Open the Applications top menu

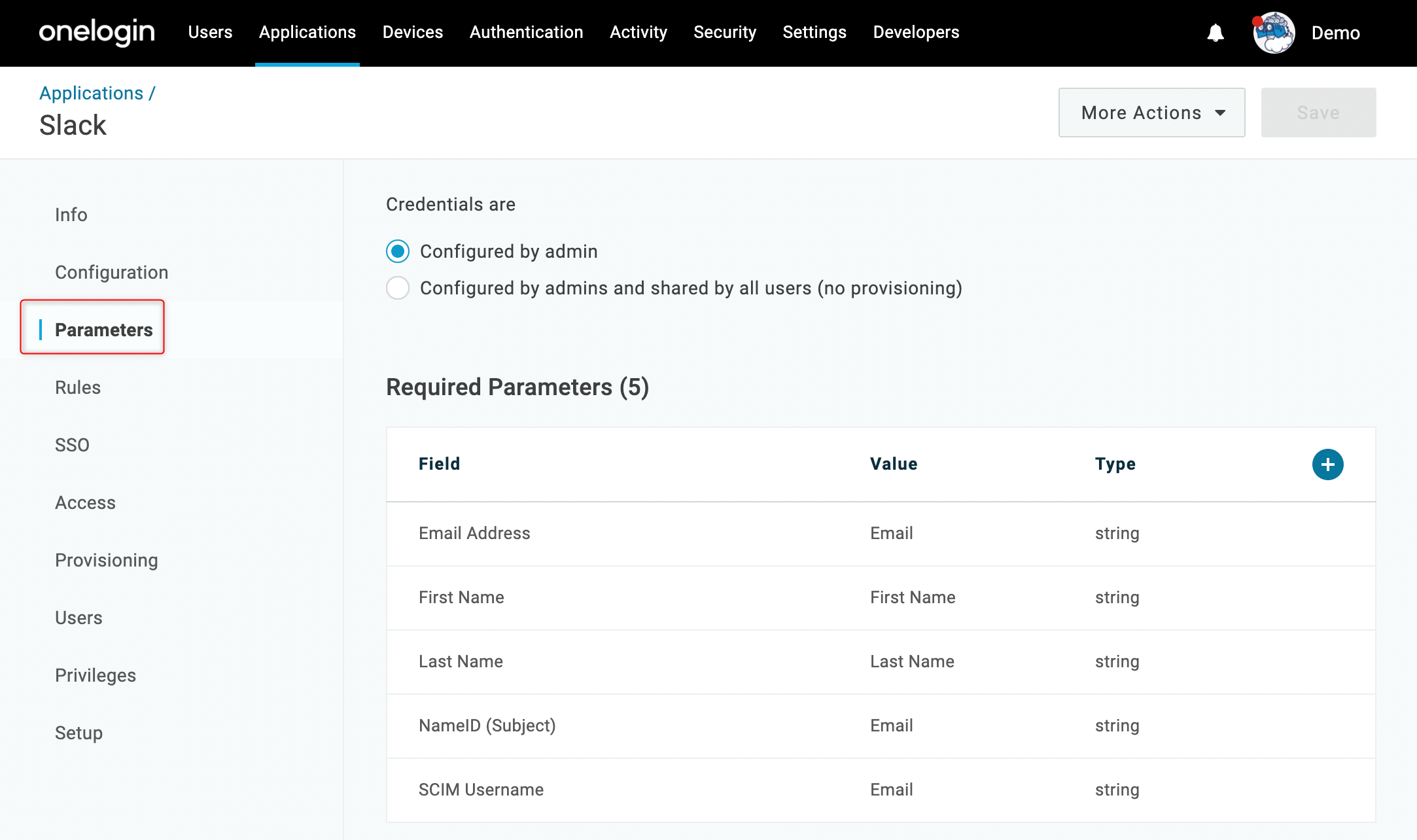(x=307, y=32)
